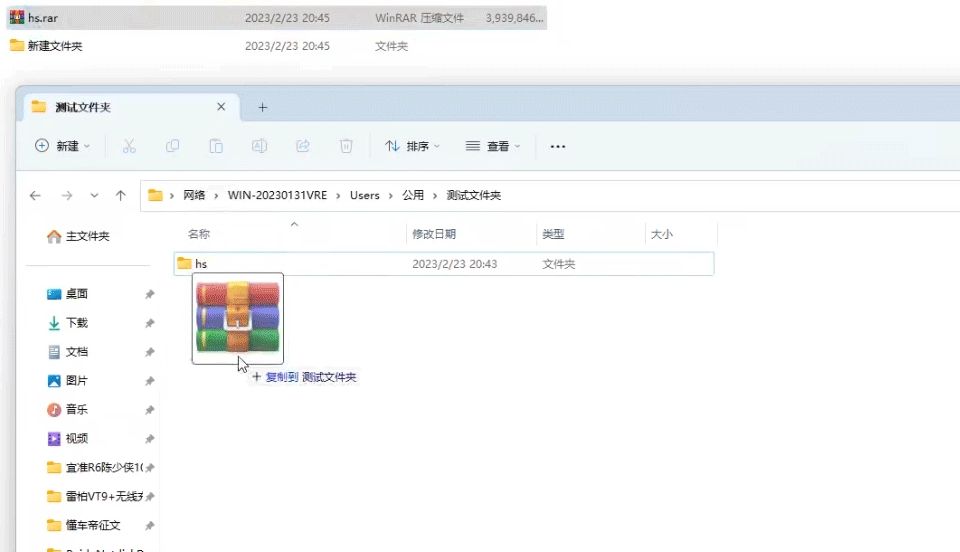The height and width of the screenshot is (552, 960).
Task: Click the Delete trash can icon
Action: (346, 146)
